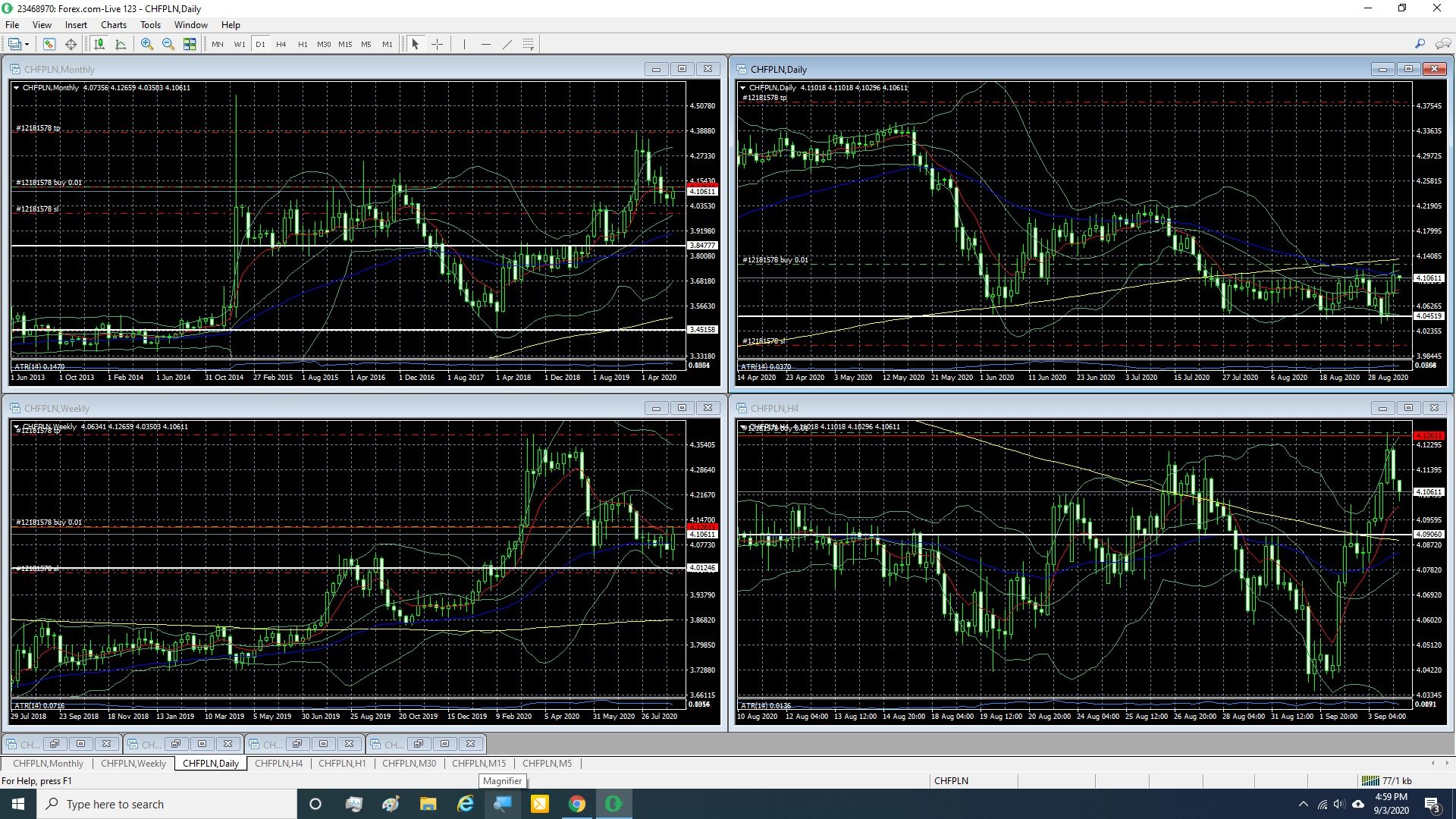
Task: Collapse the OHLC triangle in H4 chart
Action: click(x=742, y=427)
